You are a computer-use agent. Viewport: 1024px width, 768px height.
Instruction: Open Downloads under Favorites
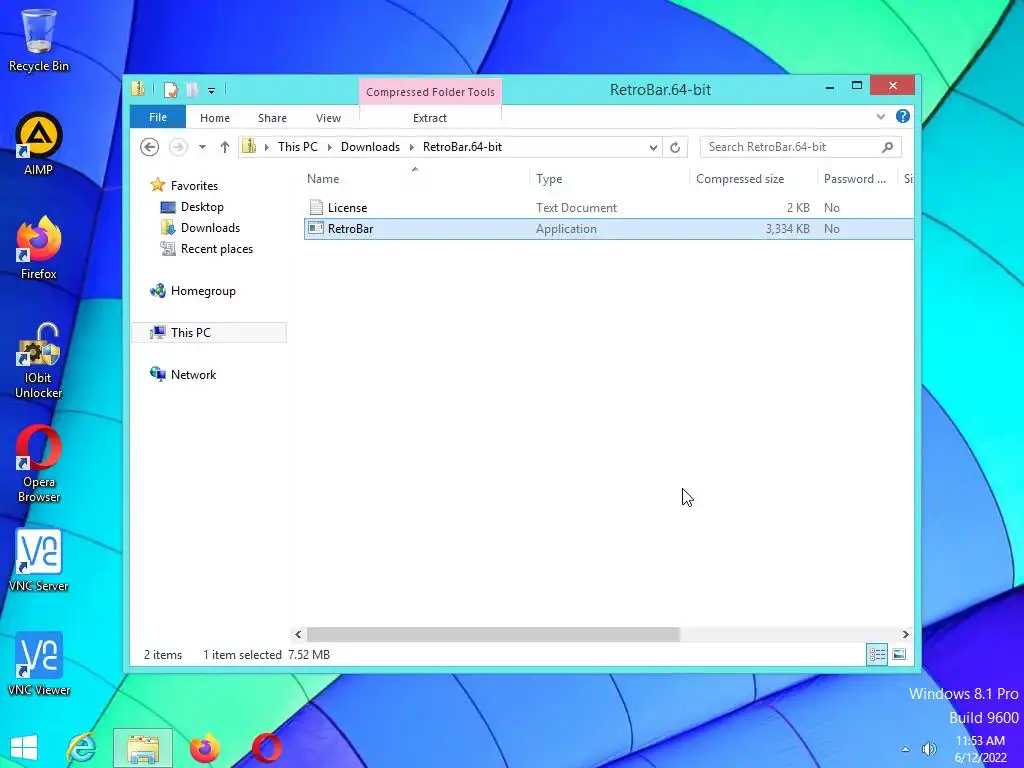point(210,228)
